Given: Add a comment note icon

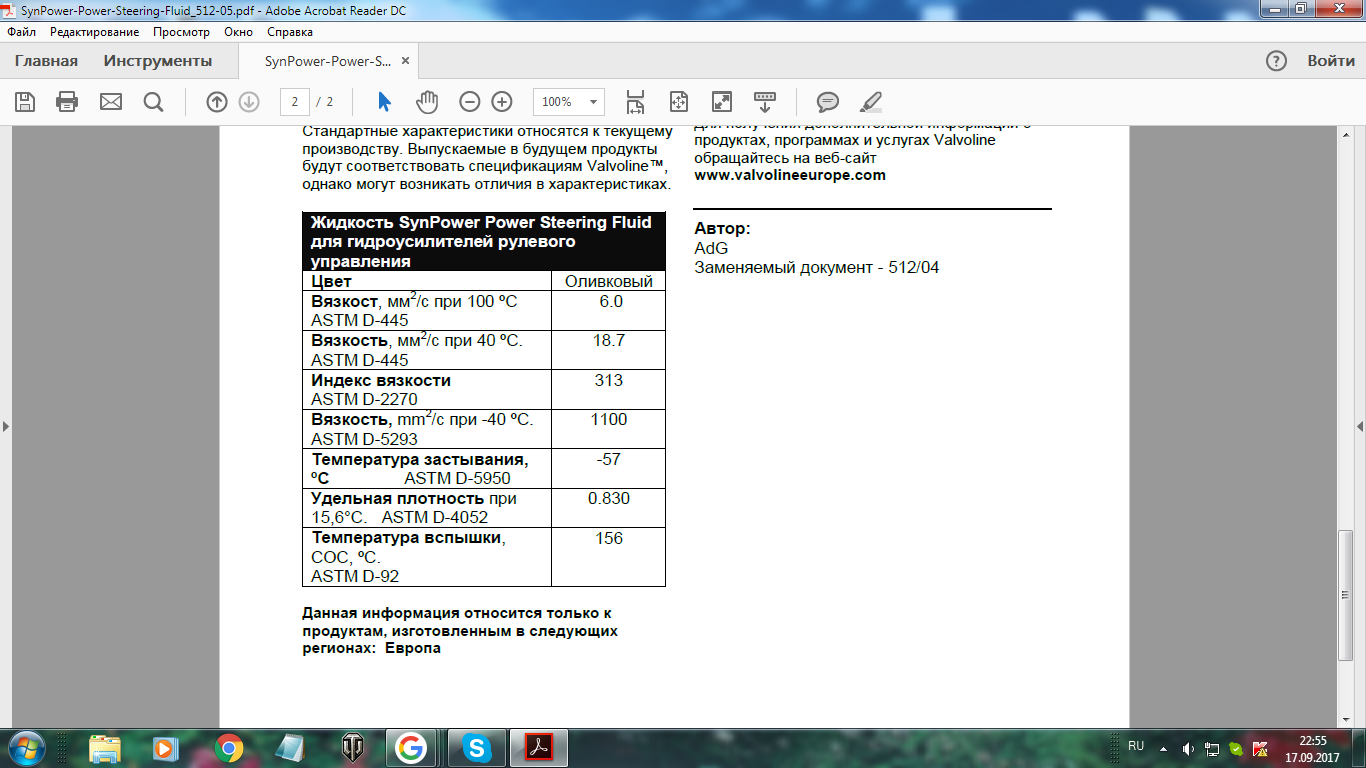Looking at the screenshot, I should click(x=828, y=102).
